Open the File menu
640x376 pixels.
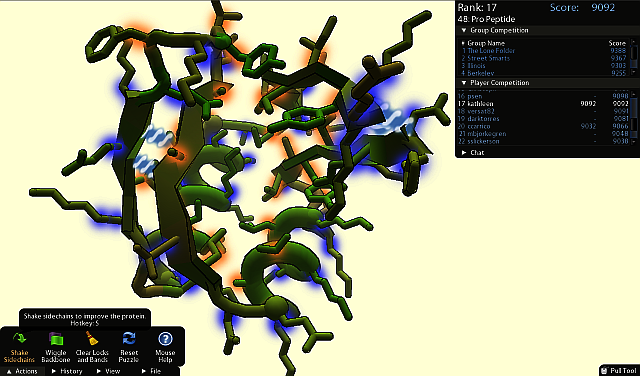(151, 371)
